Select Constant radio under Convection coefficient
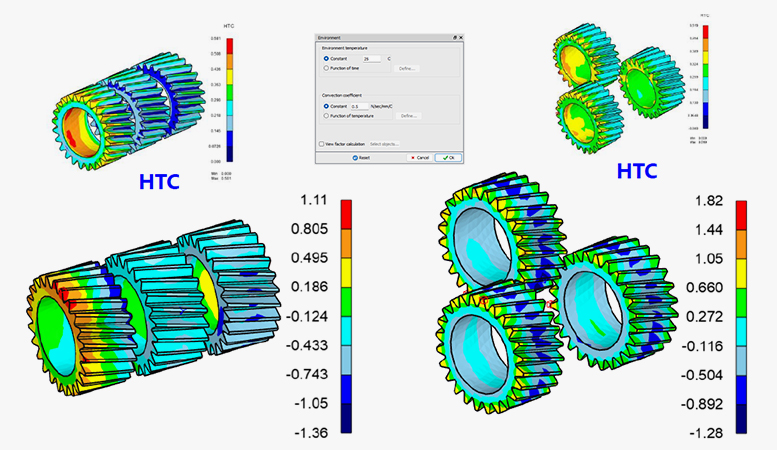Image resolution: width=777 pixels, height=450 pixels. point(326,106)
